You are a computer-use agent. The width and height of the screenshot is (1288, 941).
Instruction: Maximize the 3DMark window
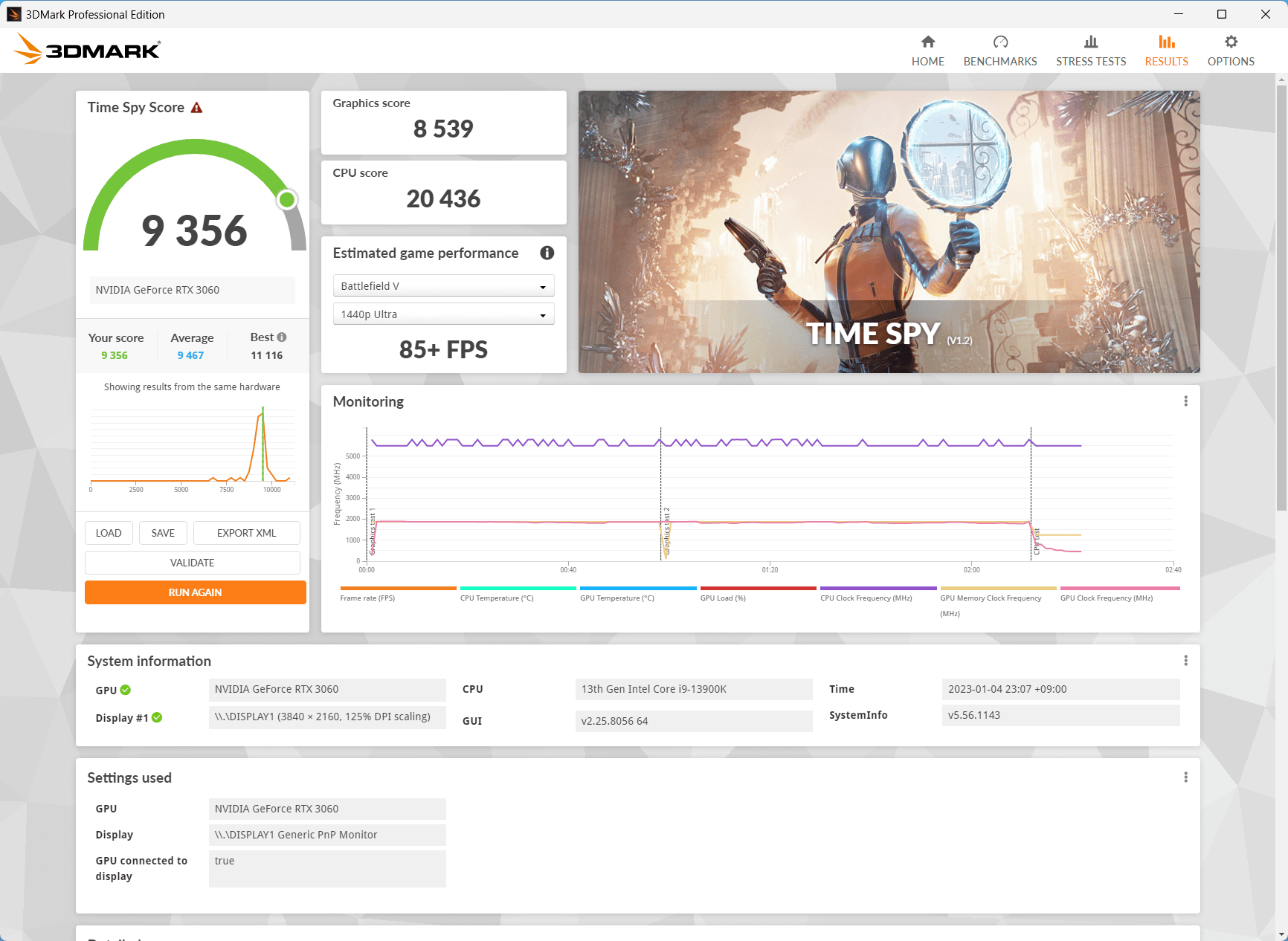[1222, 14]
